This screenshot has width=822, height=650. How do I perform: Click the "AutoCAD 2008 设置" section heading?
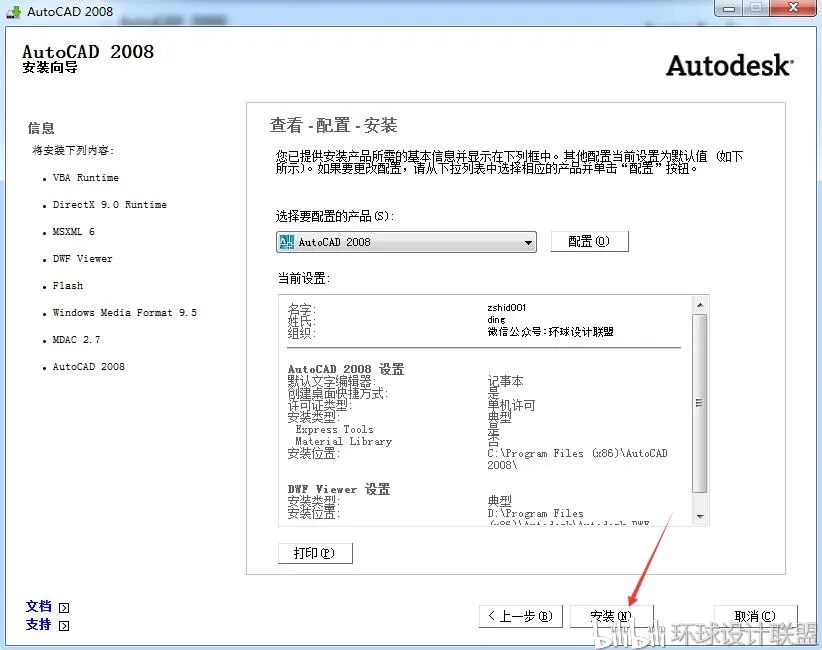click(346, 369)
